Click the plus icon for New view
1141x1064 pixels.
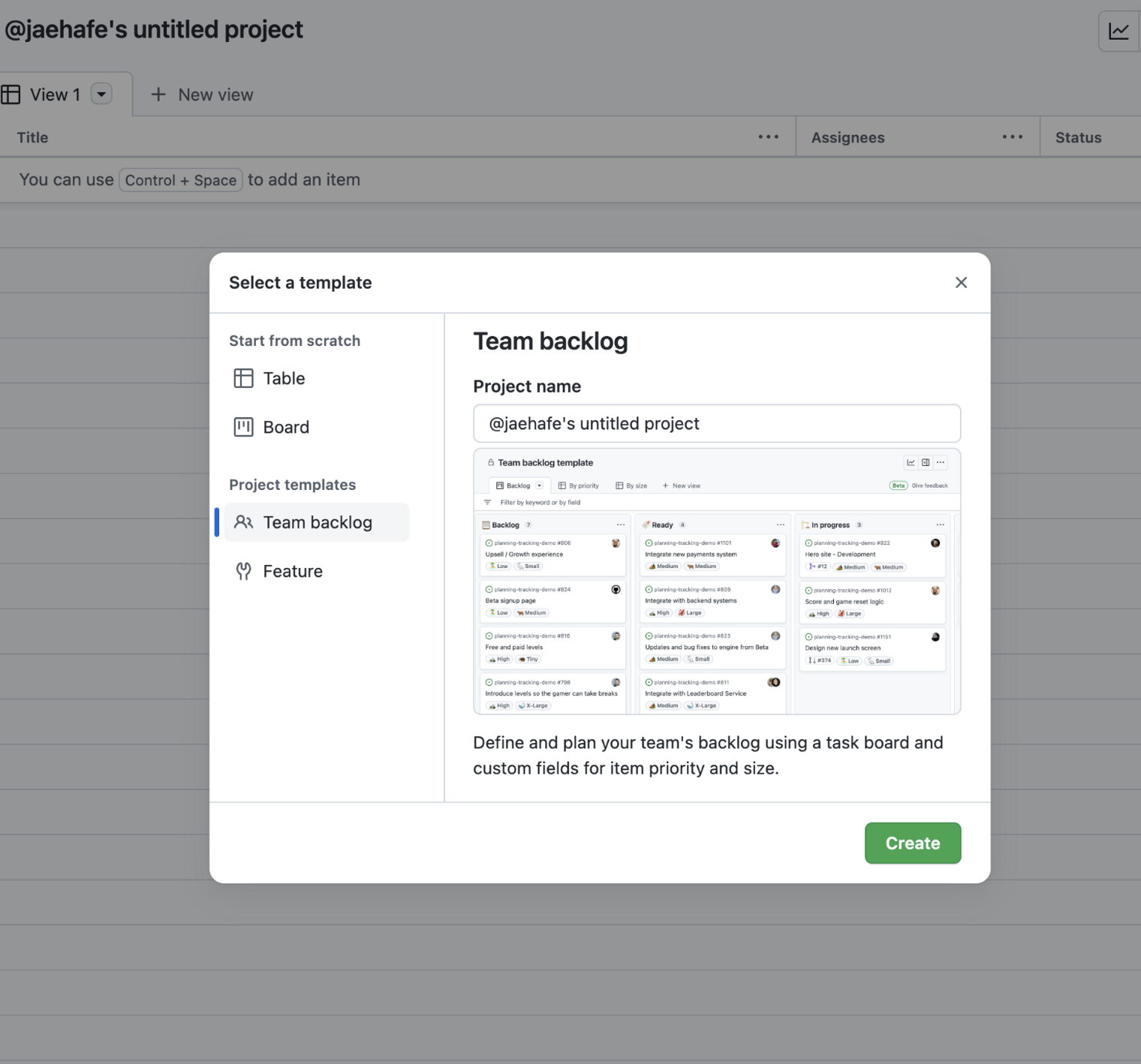point(158,95)
